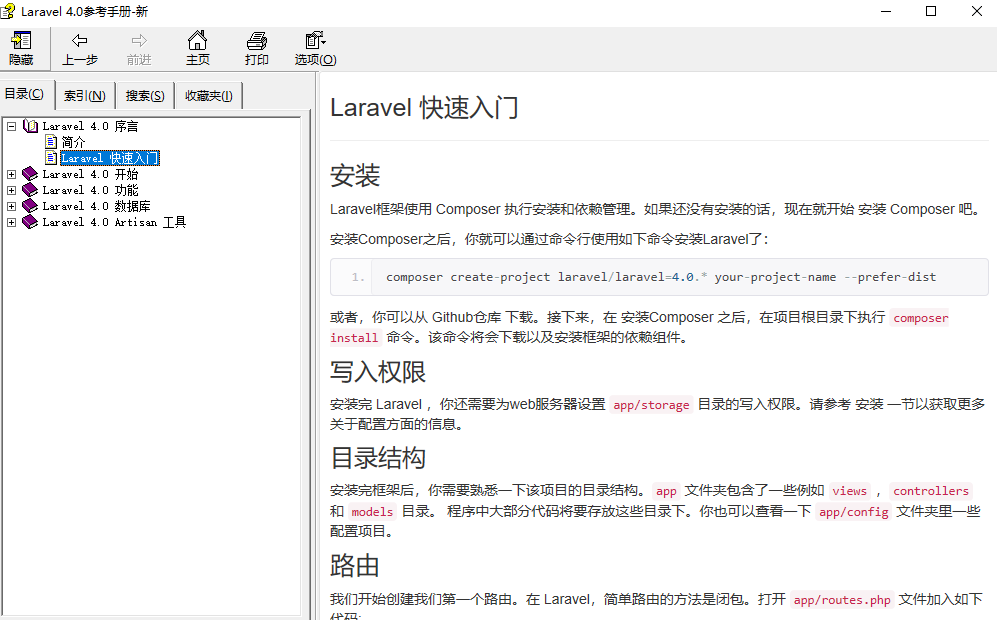Click the page icon beside 简介

click(x=51, y=142)
